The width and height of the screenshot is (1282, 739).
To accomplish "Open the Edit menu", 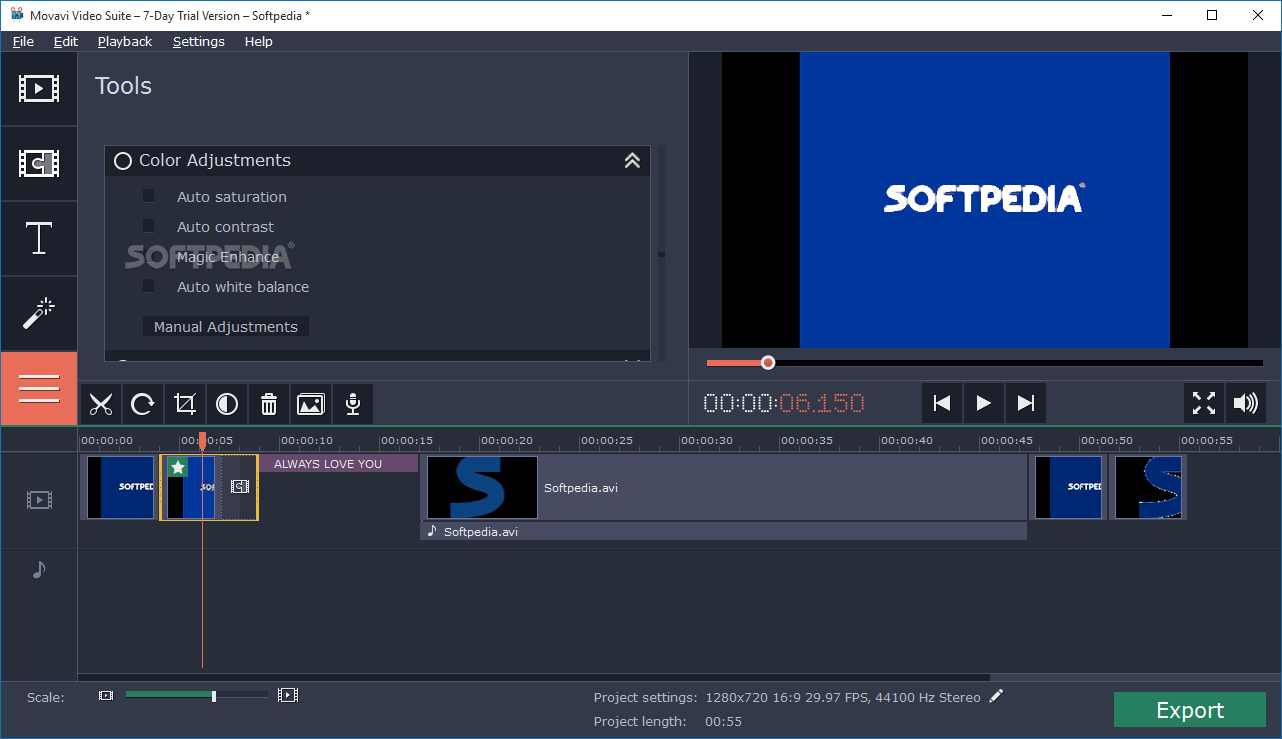I will tap(66, 41).
